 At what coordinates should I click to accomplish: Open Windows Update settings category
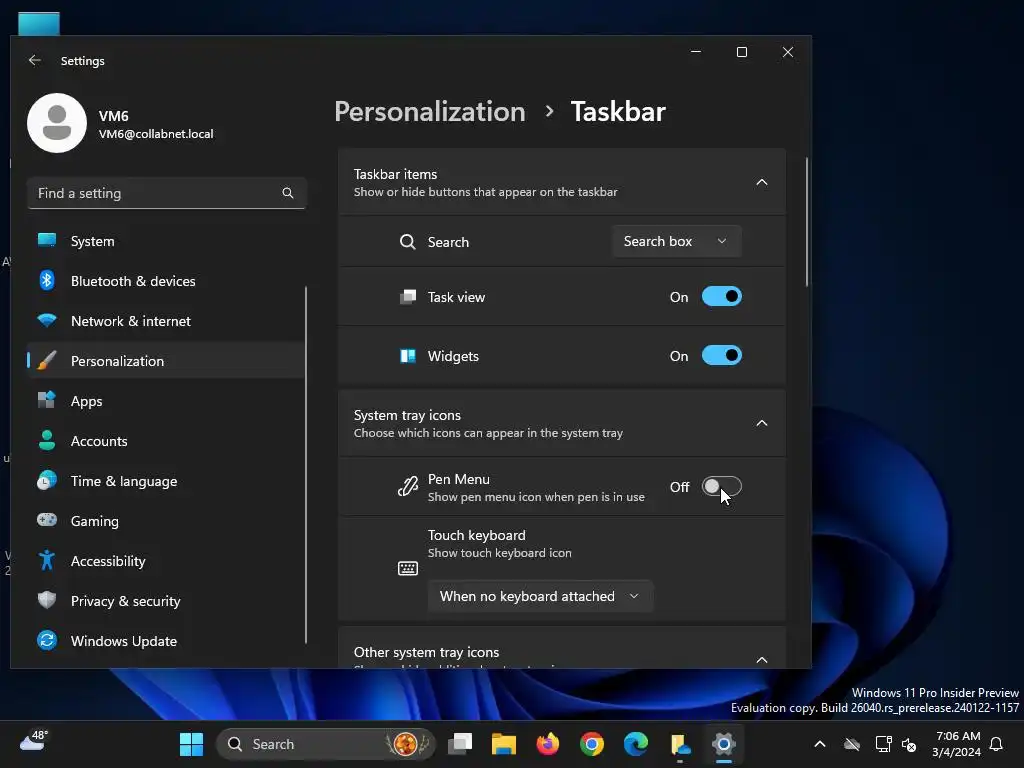tap(166, 641)
